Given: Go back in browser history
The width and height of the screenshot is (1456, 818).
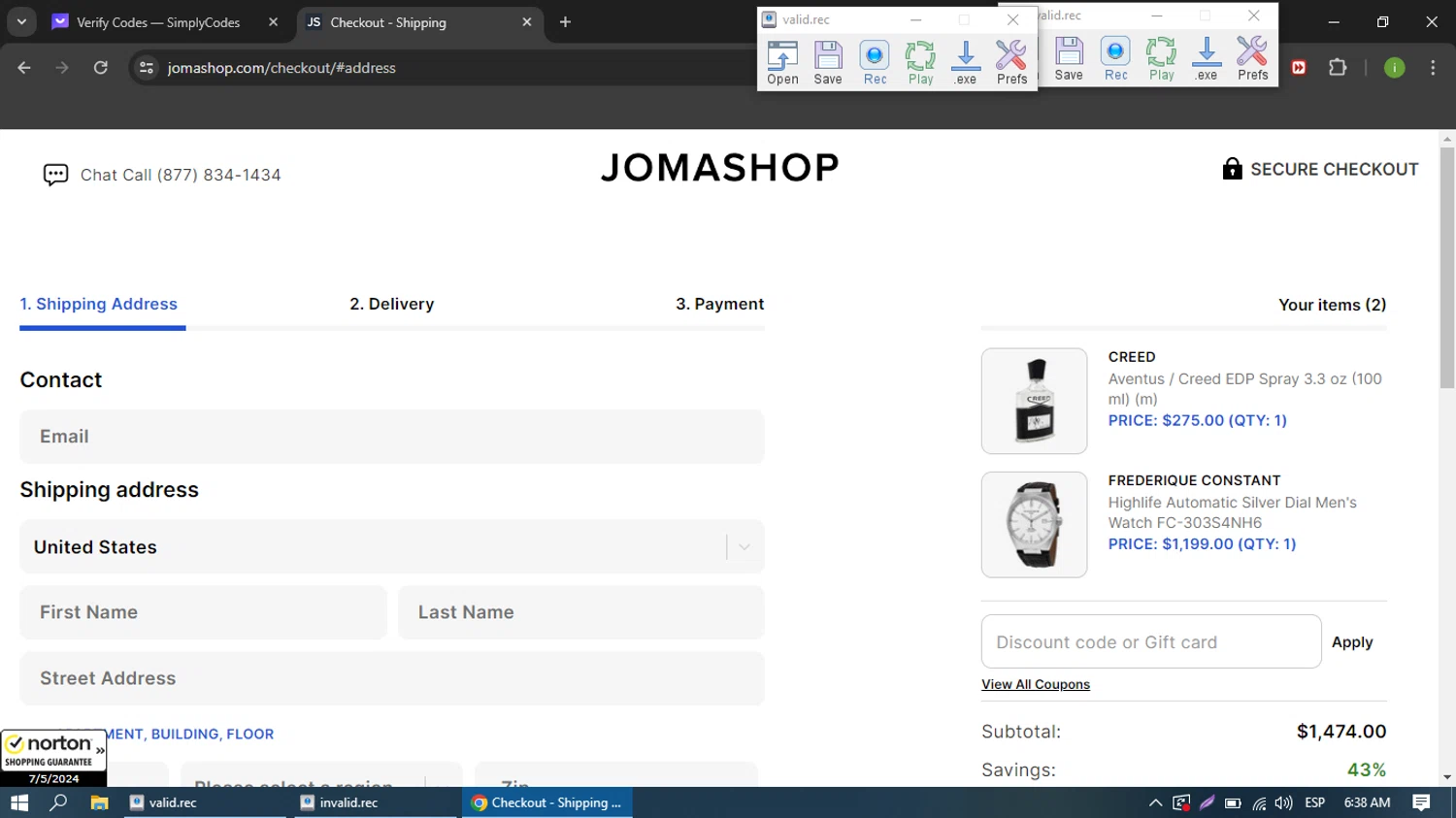Looking at the screenshot, I should 24,68.
